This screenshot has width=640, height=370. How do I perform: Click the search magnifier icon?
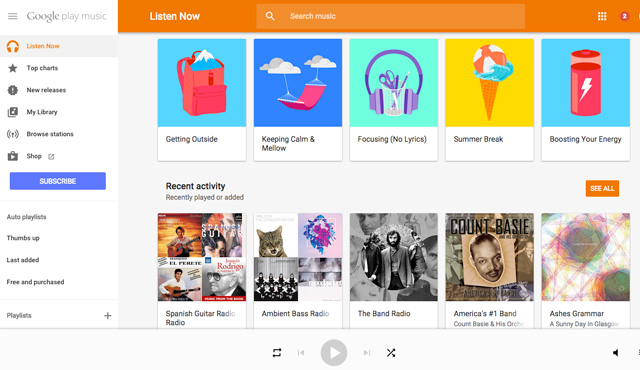coord(270,16)
